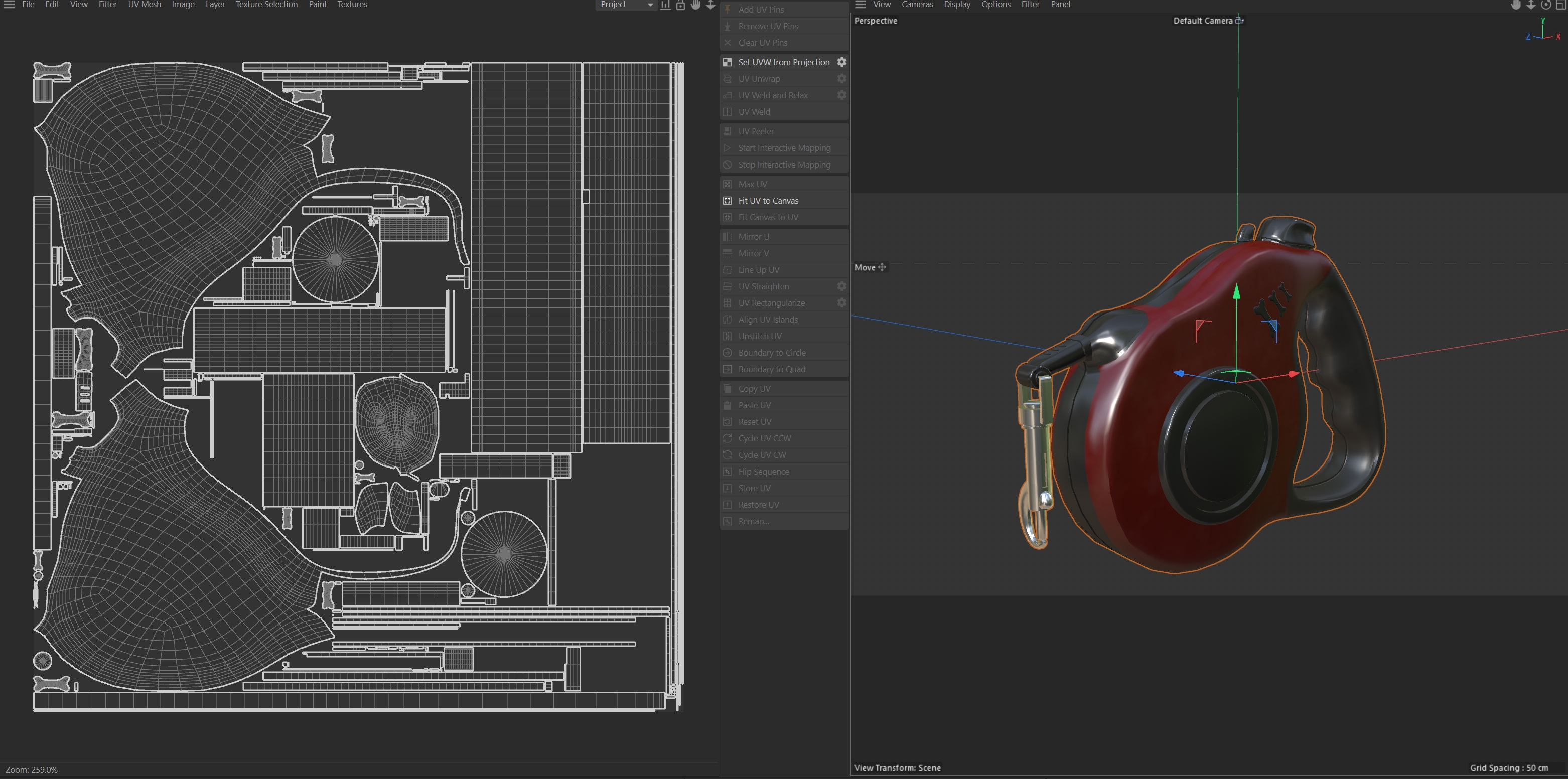Click the round spoke UV island near center
This screenshot has width=1568, height=779.
(335, 259)
